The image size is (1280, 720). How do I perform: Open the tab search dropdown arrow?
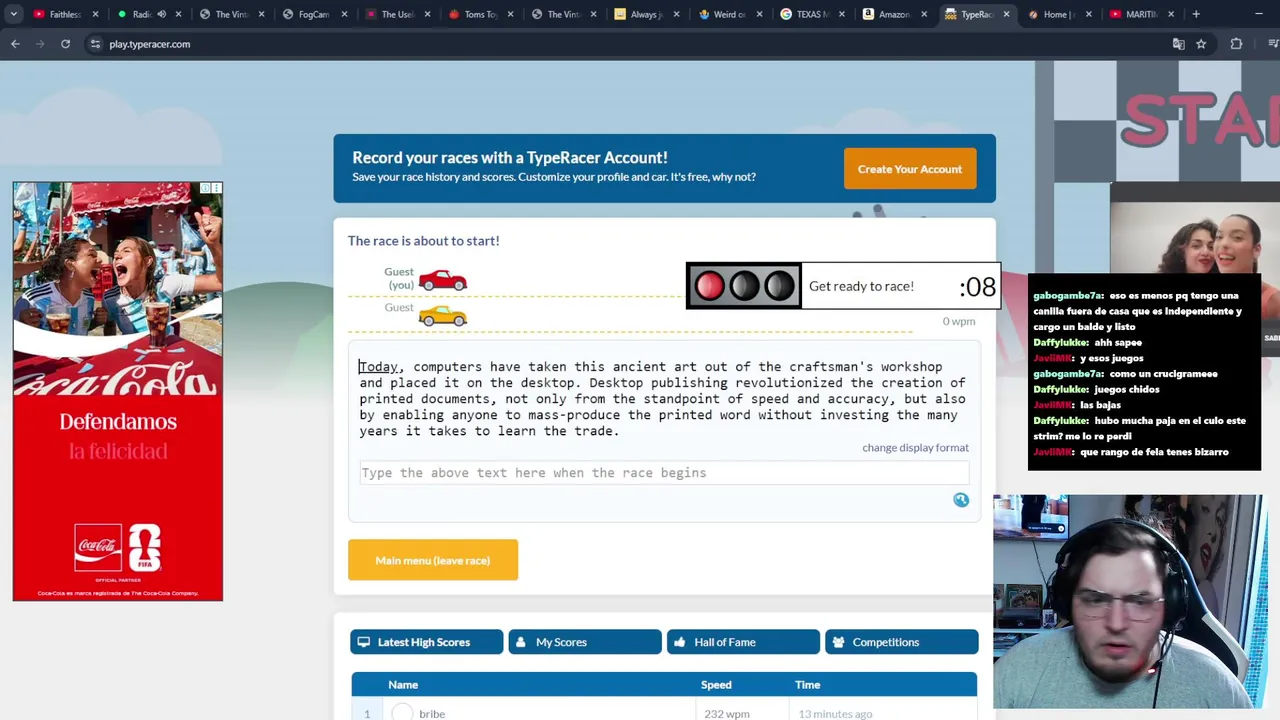(x=14, y=14)
